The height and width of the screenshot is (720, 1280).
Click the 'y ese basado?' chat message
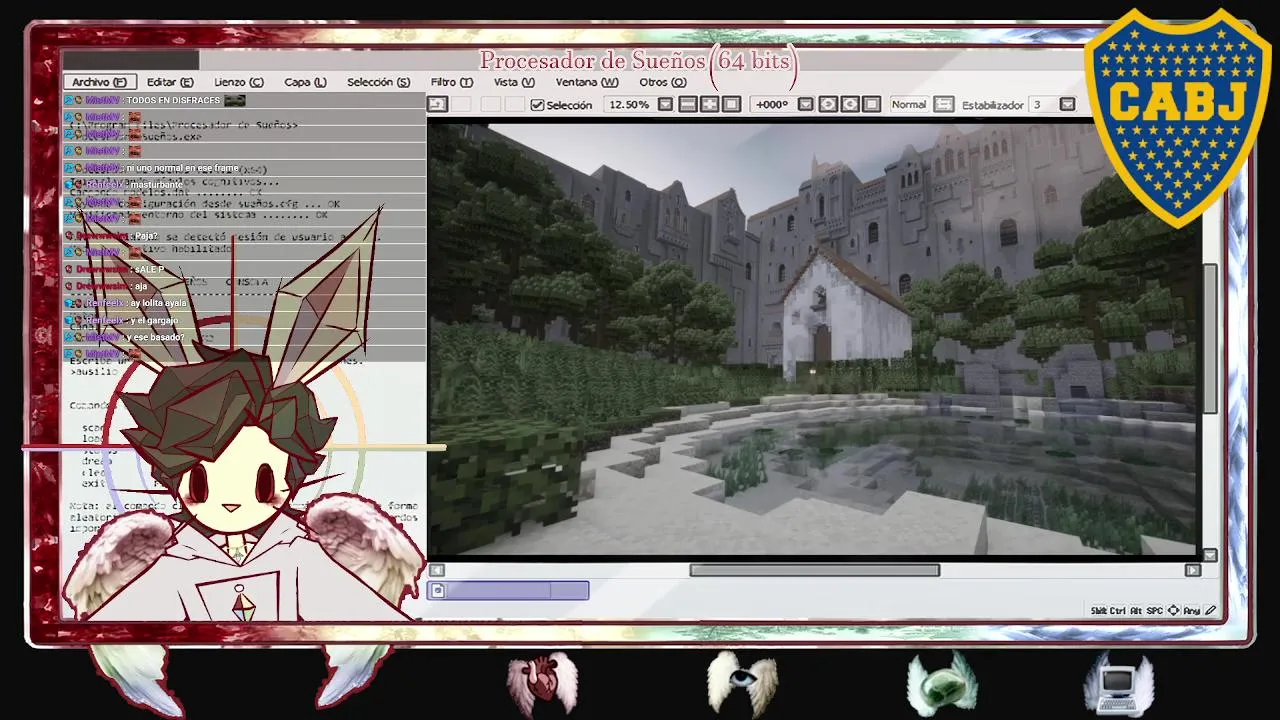(155, 337)
